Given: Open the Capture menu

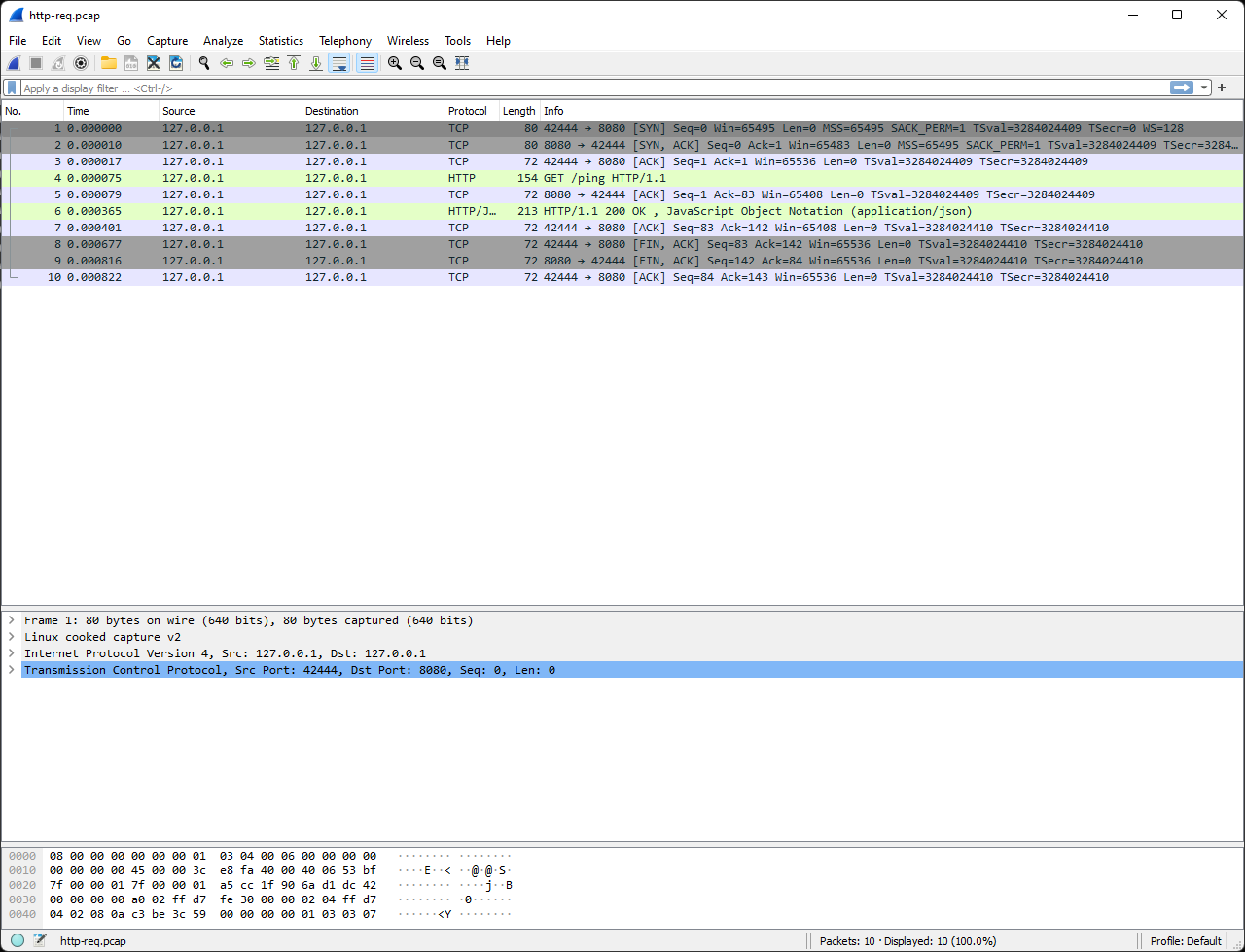Looking at the screenshot, I should [167, 41].
